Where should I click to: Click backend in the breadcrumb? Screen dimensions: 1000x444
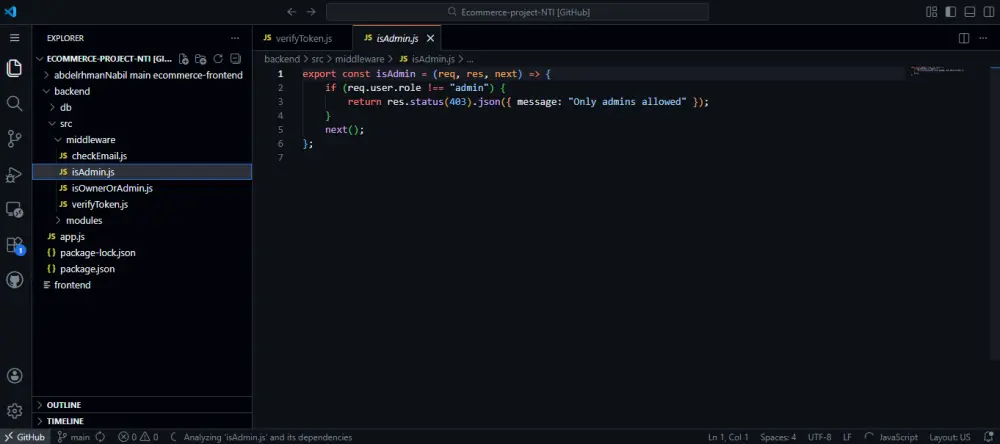click(282, 59)
